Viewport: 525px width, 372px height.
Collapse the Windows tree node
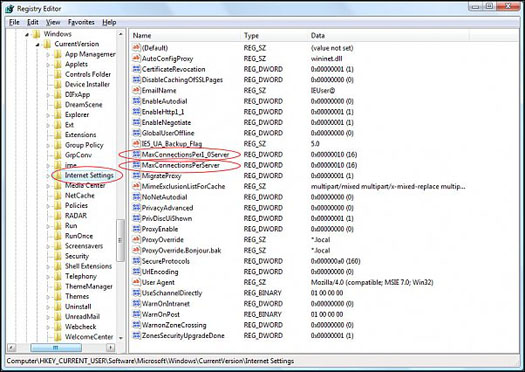pyautogui.click(x=27, y=34)
